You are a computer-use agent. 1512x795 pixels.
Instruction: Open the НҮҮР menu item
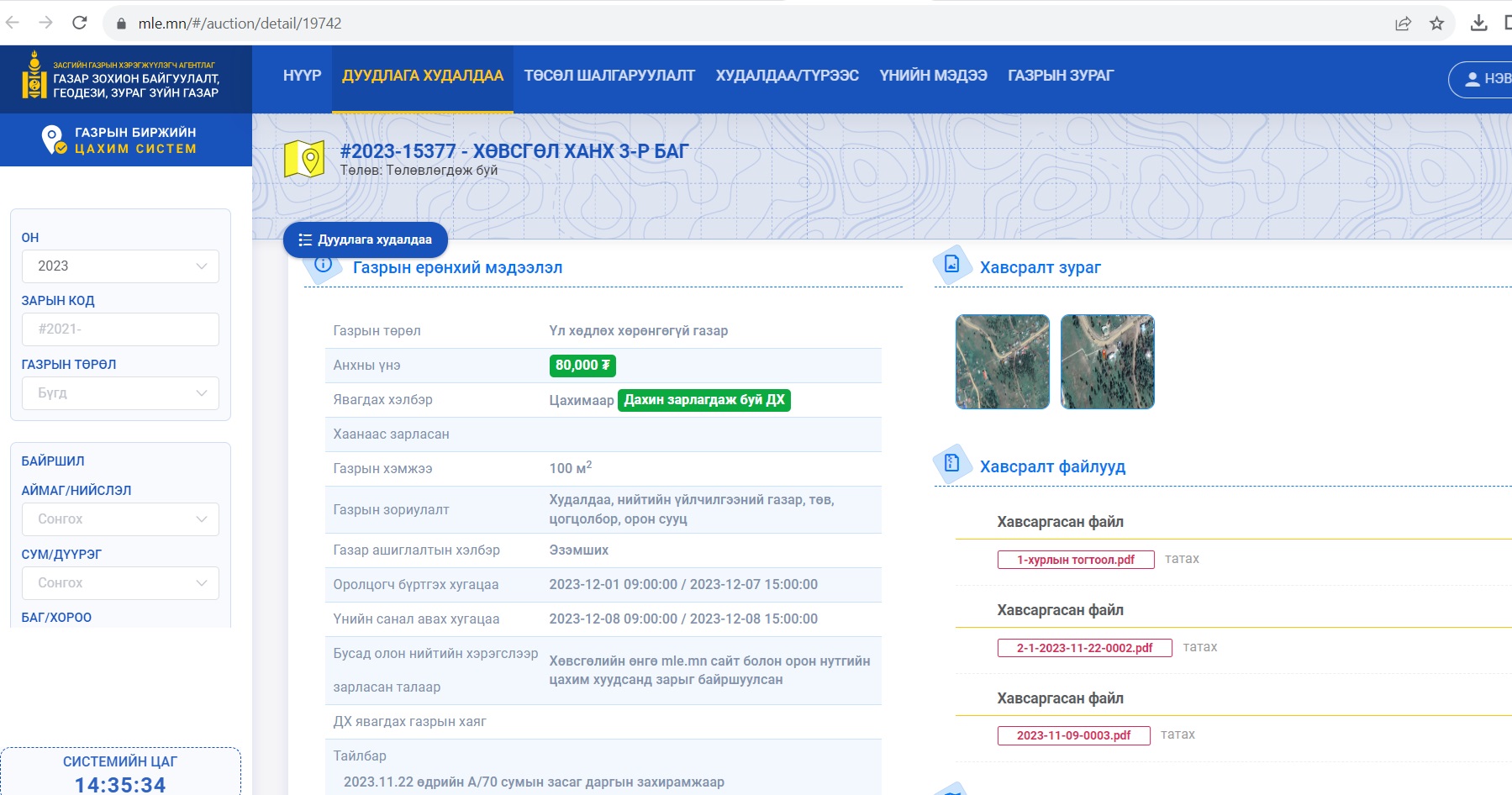click(302, 76)
